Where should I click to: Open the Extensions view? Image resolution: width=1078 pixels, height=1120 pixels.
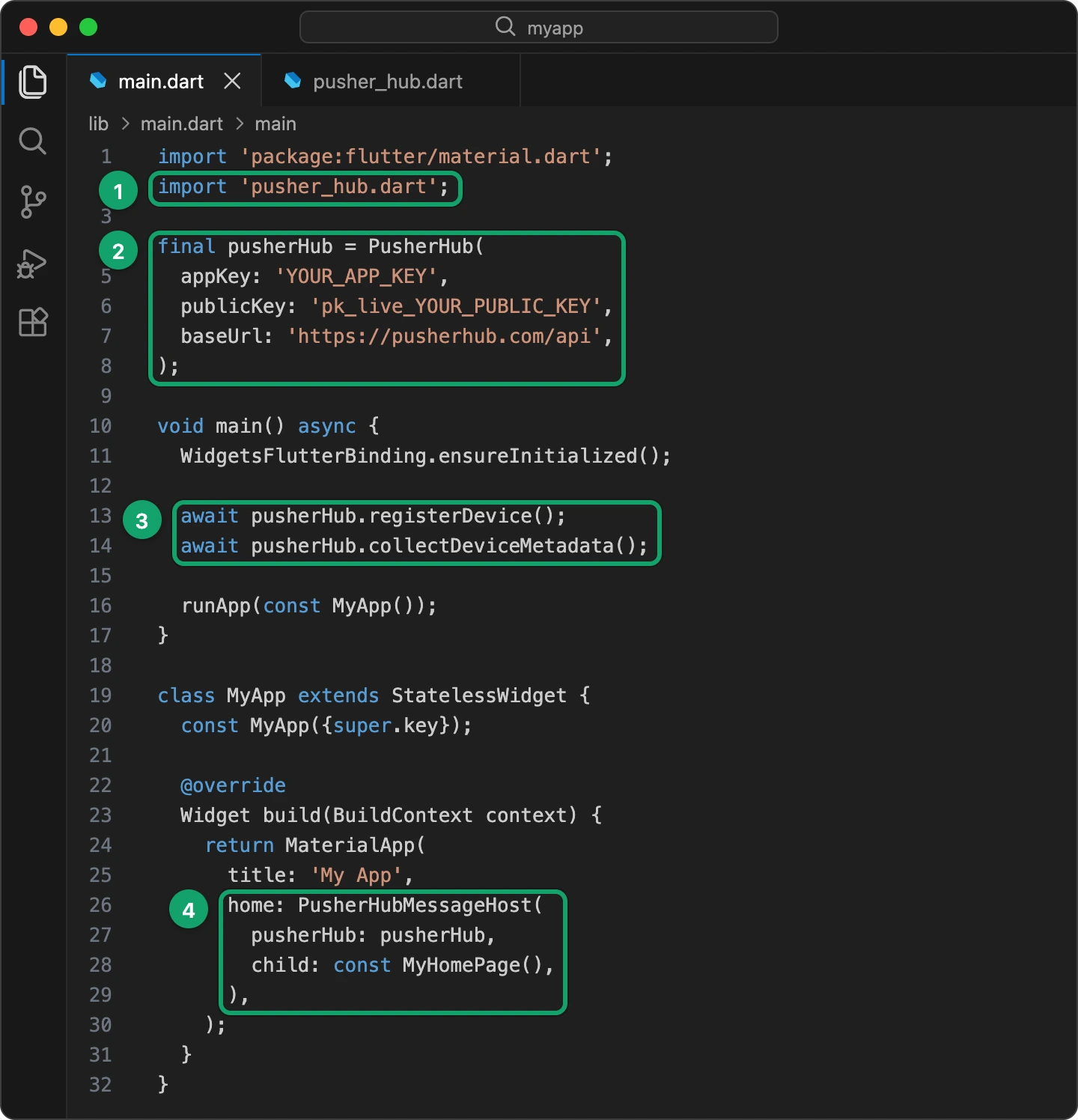pos(33,322)
